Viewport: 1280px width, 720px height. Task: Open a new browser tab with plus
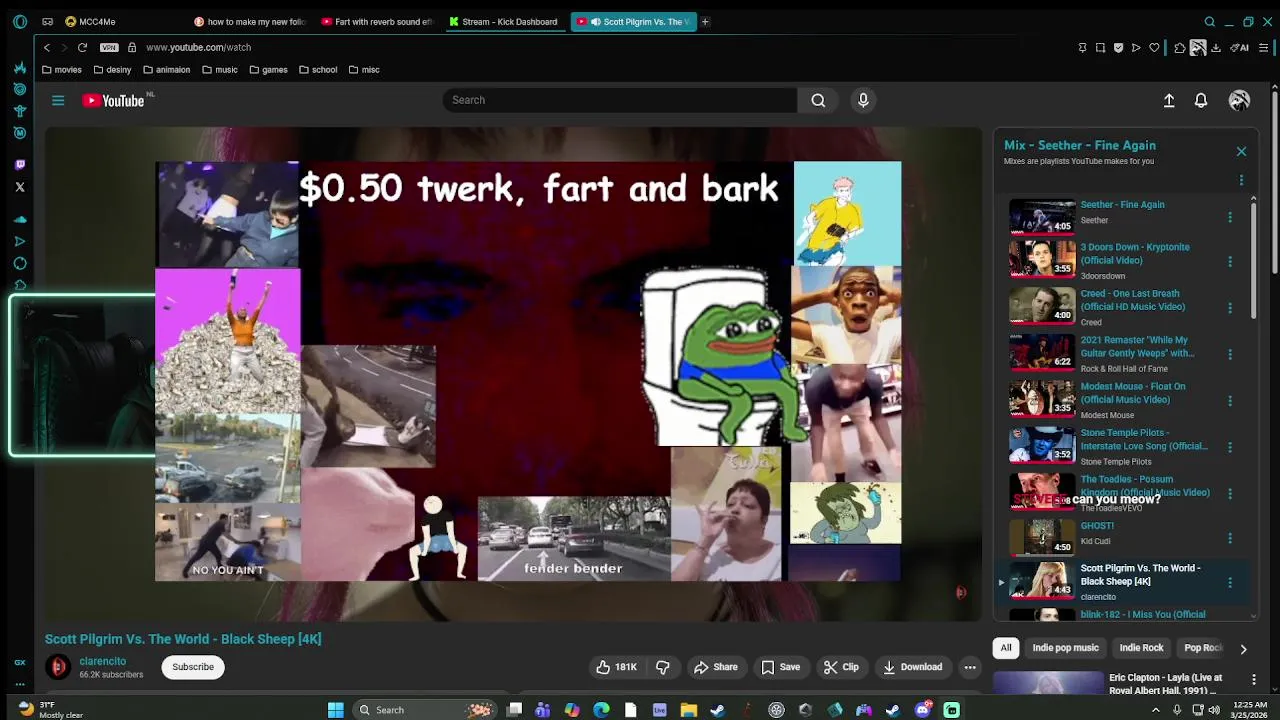[x=705, y=22]
